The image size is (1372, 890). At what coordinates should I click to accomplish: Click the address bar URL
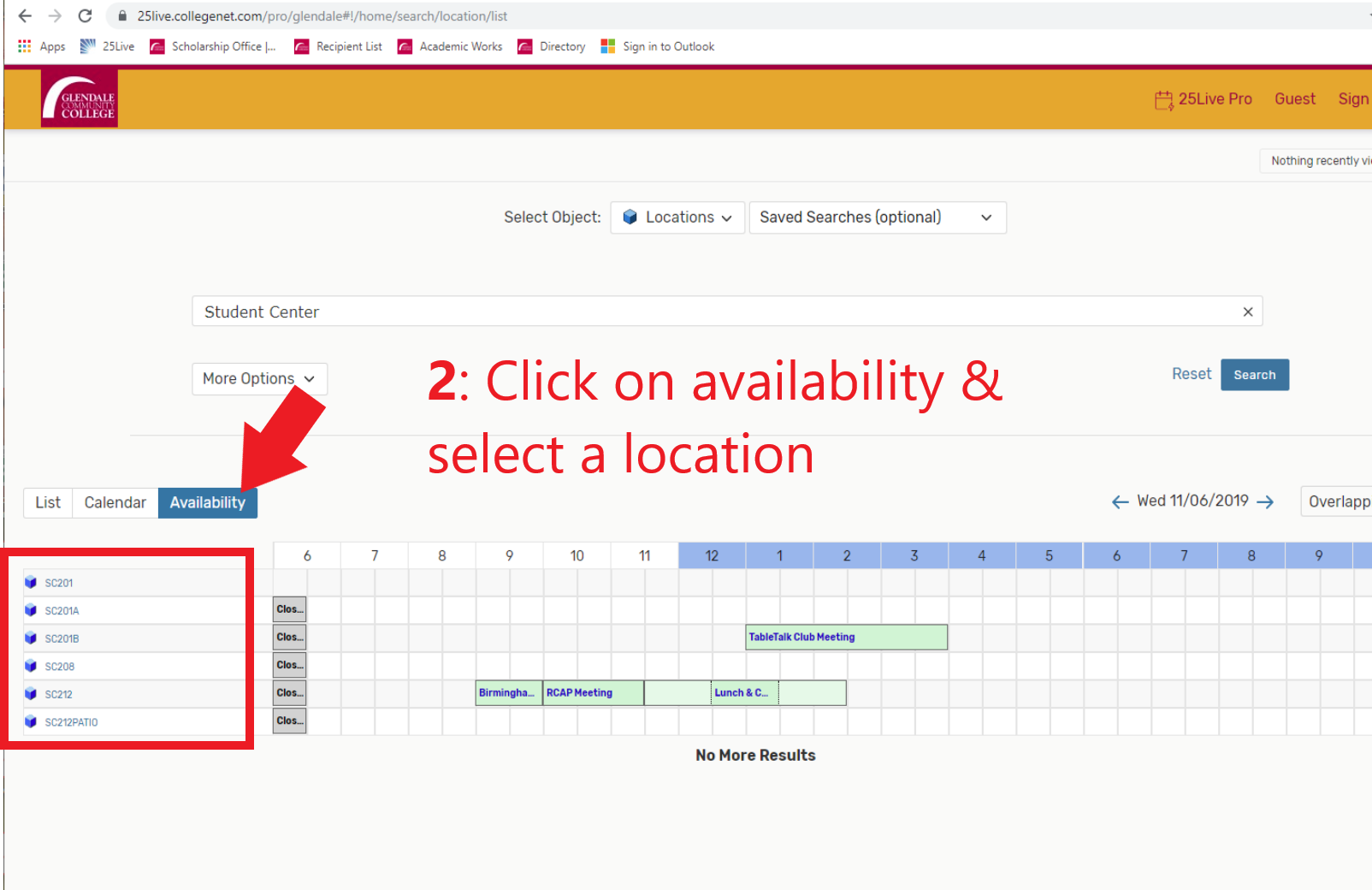coord(322,16)
